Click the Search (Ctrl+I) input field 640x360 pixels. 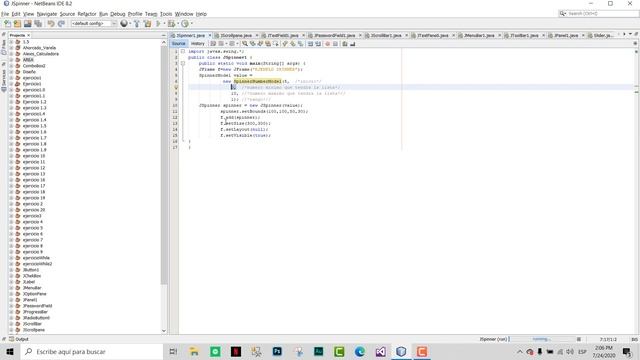click(598, 13)
